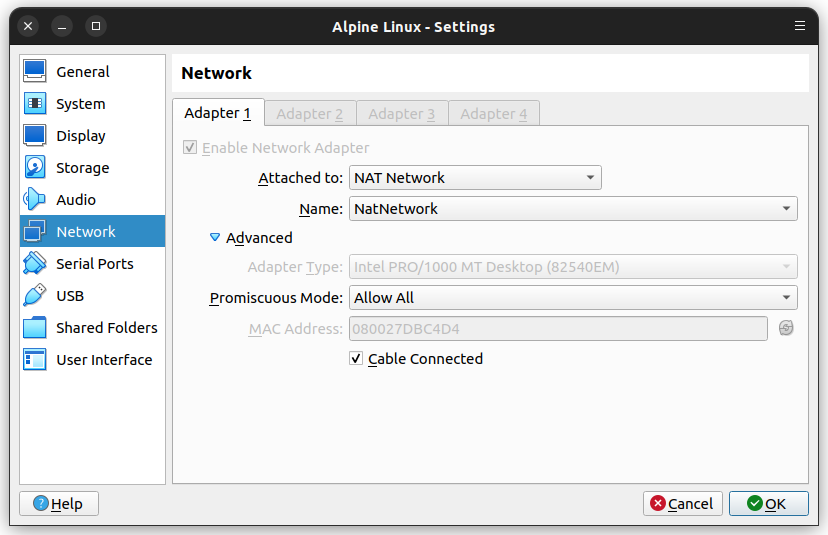Select the System chip icon
828x535 pixels.
[x=35, y=104]
